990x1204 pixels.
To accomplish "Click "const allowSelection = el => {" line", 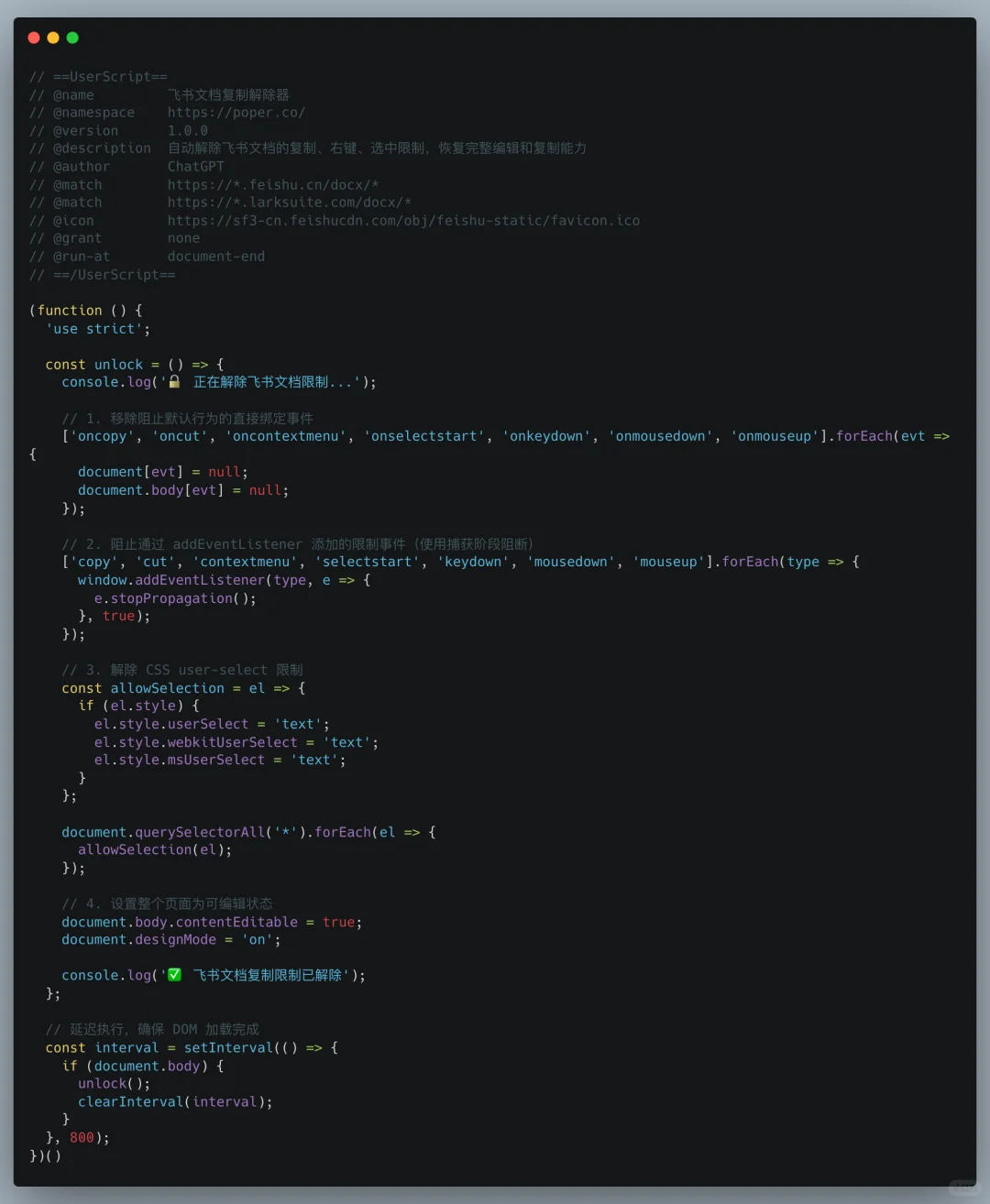I will [183, 688].
